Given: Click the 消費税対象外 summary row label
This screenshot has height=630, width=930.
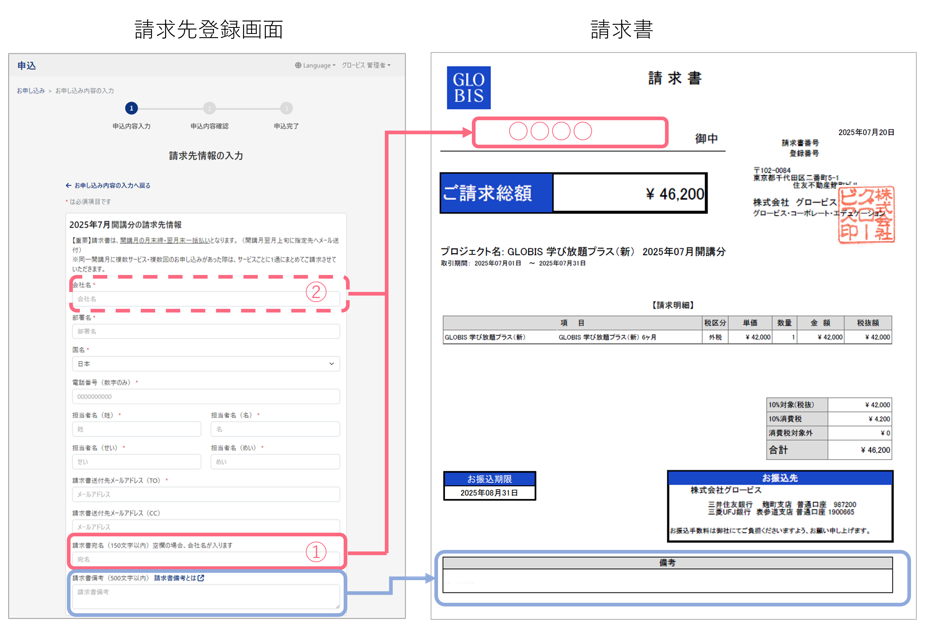Looking at the screenshot, I should click(797, 433).
